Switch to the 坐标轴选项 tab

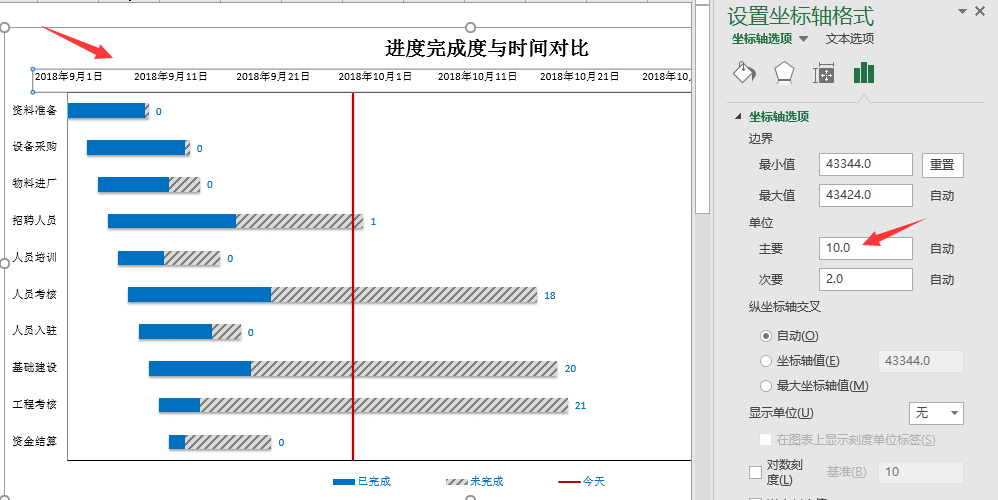(762, 38)
